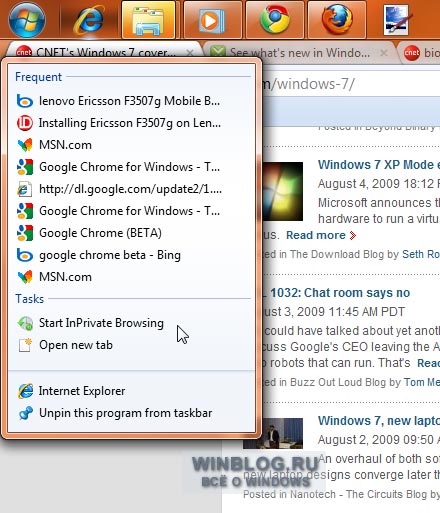
Task: Click the Google icon beside Google Chrome (BETA)
Action: point(25,233)
